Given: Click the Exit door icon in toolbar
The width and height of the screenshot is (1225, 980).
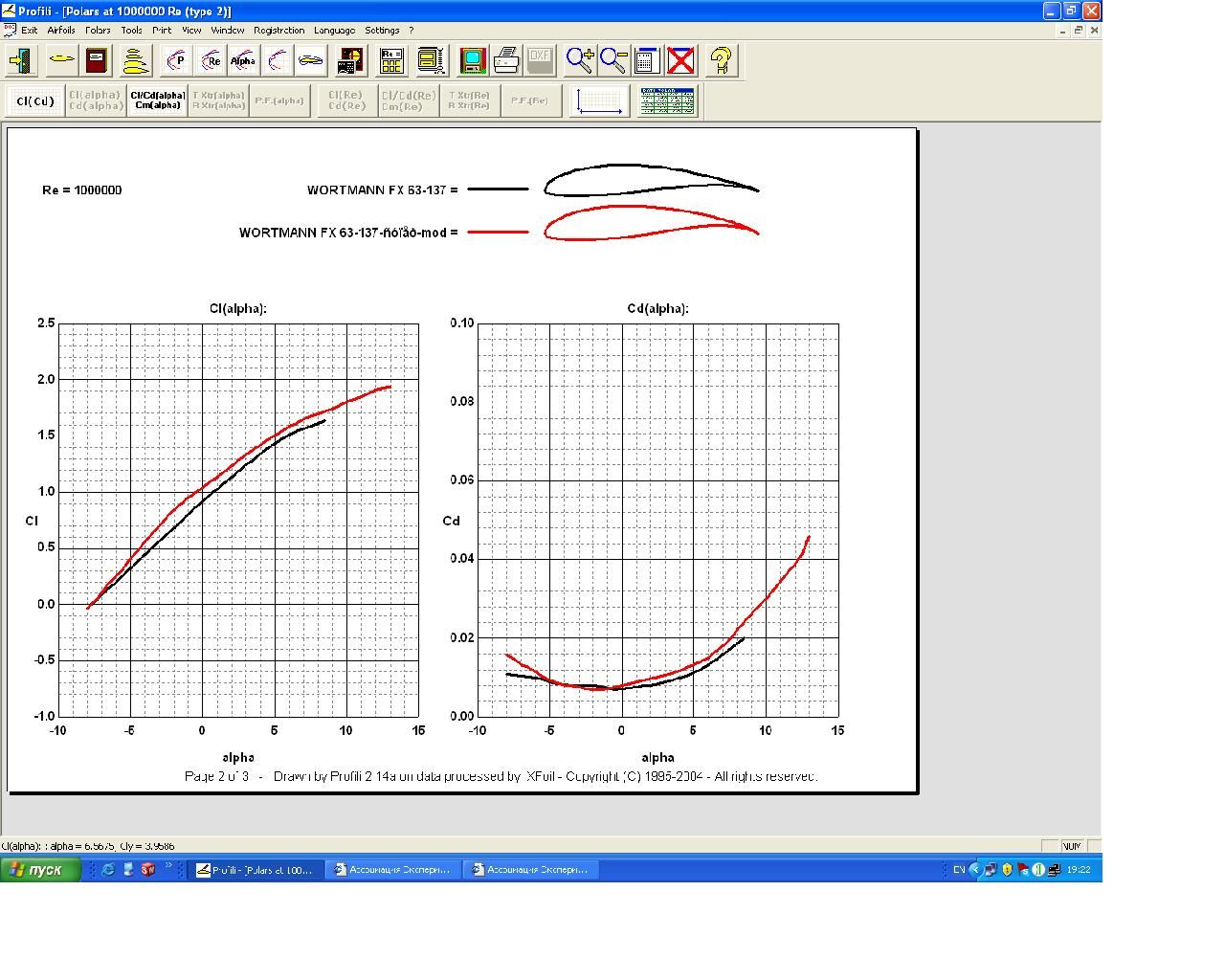Looking at the screenshot, I should click(x=21, y=61).
